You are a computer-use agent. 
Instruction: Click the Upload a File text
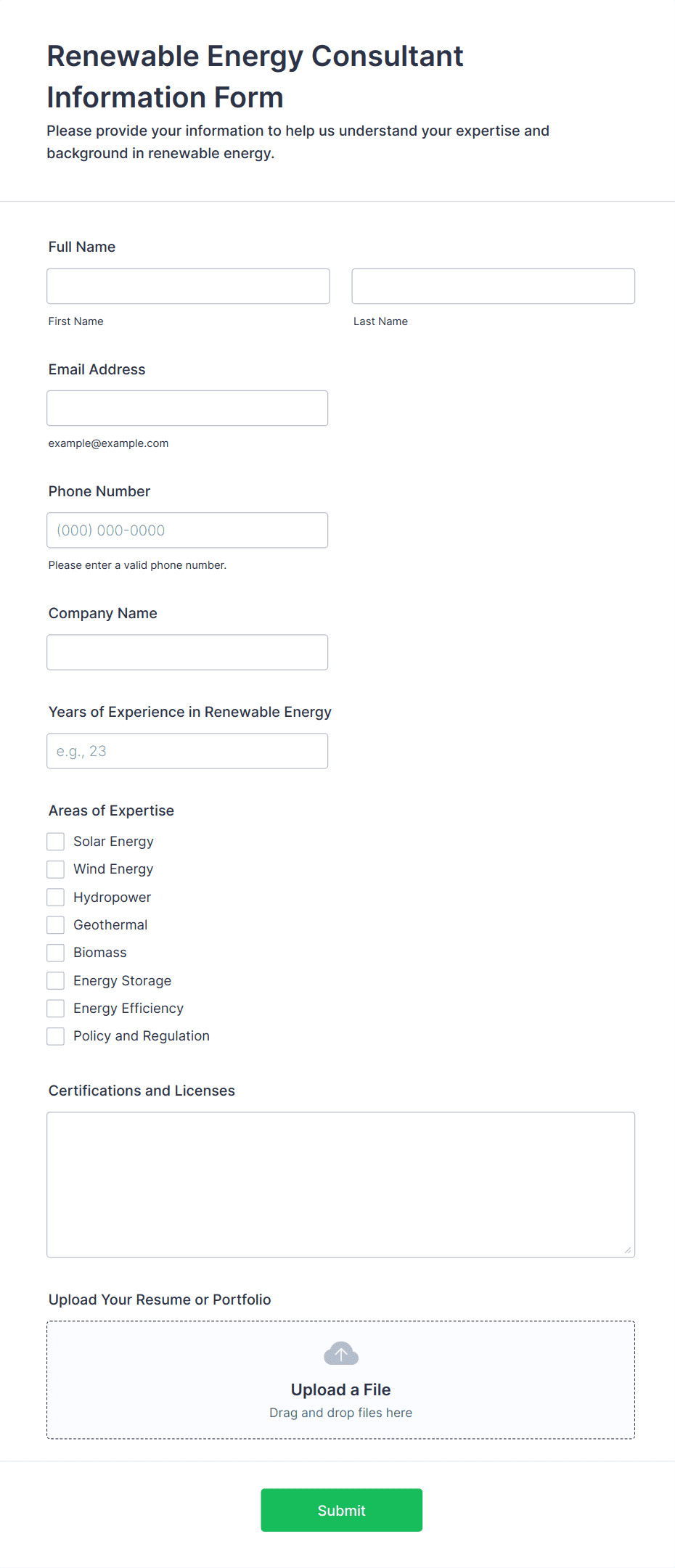pyautogui.click(x=340, y=1390)
